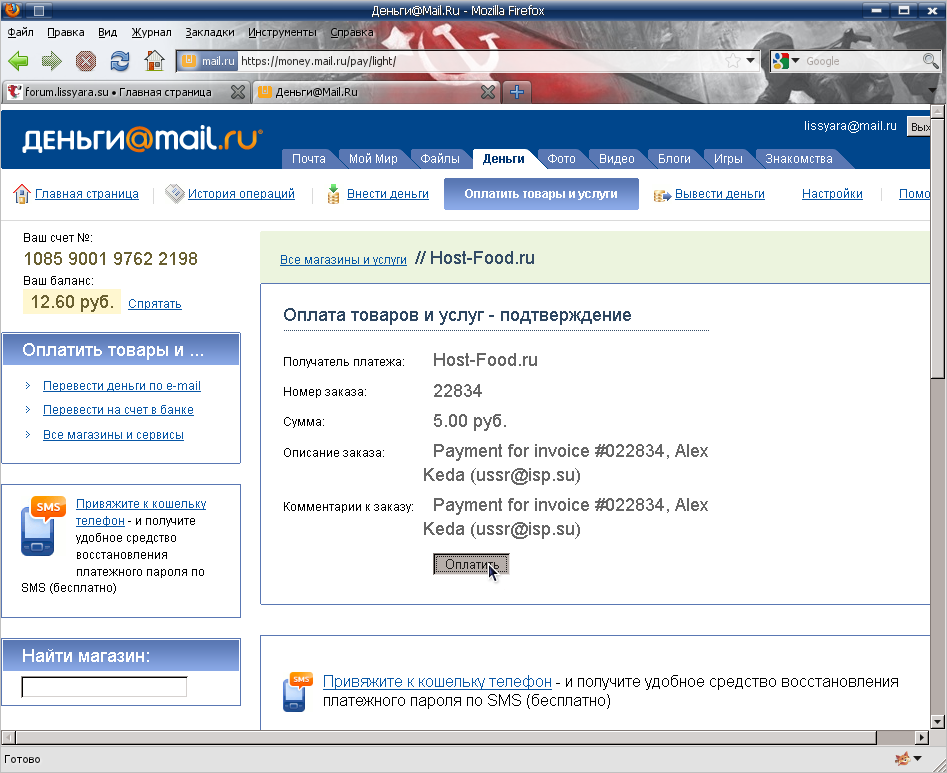Open URL history dropdown arrow
Image resolution: width=947 pixels, height=773 pixels.
[751, 60]
